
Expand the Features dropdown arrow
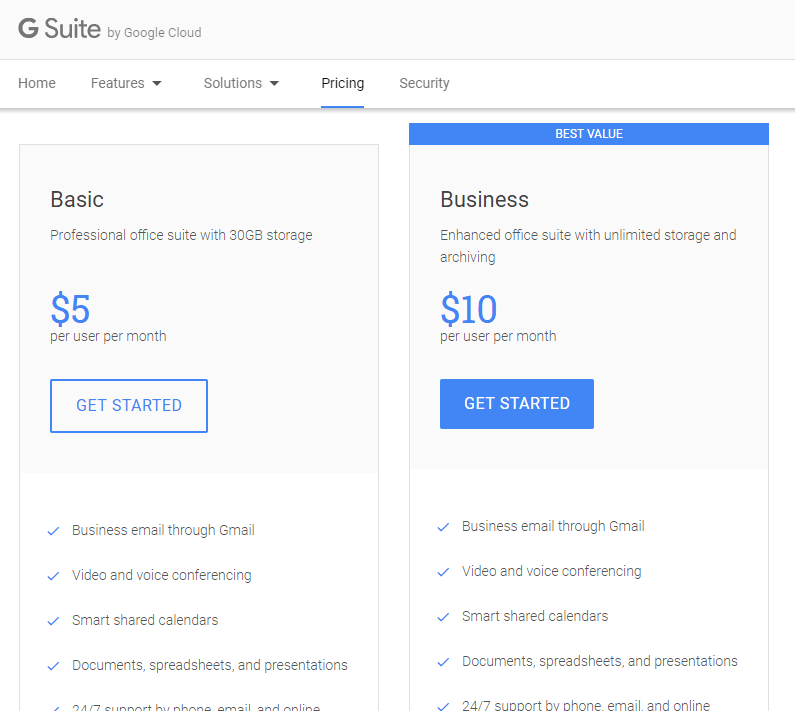click(x=157, y=84)
